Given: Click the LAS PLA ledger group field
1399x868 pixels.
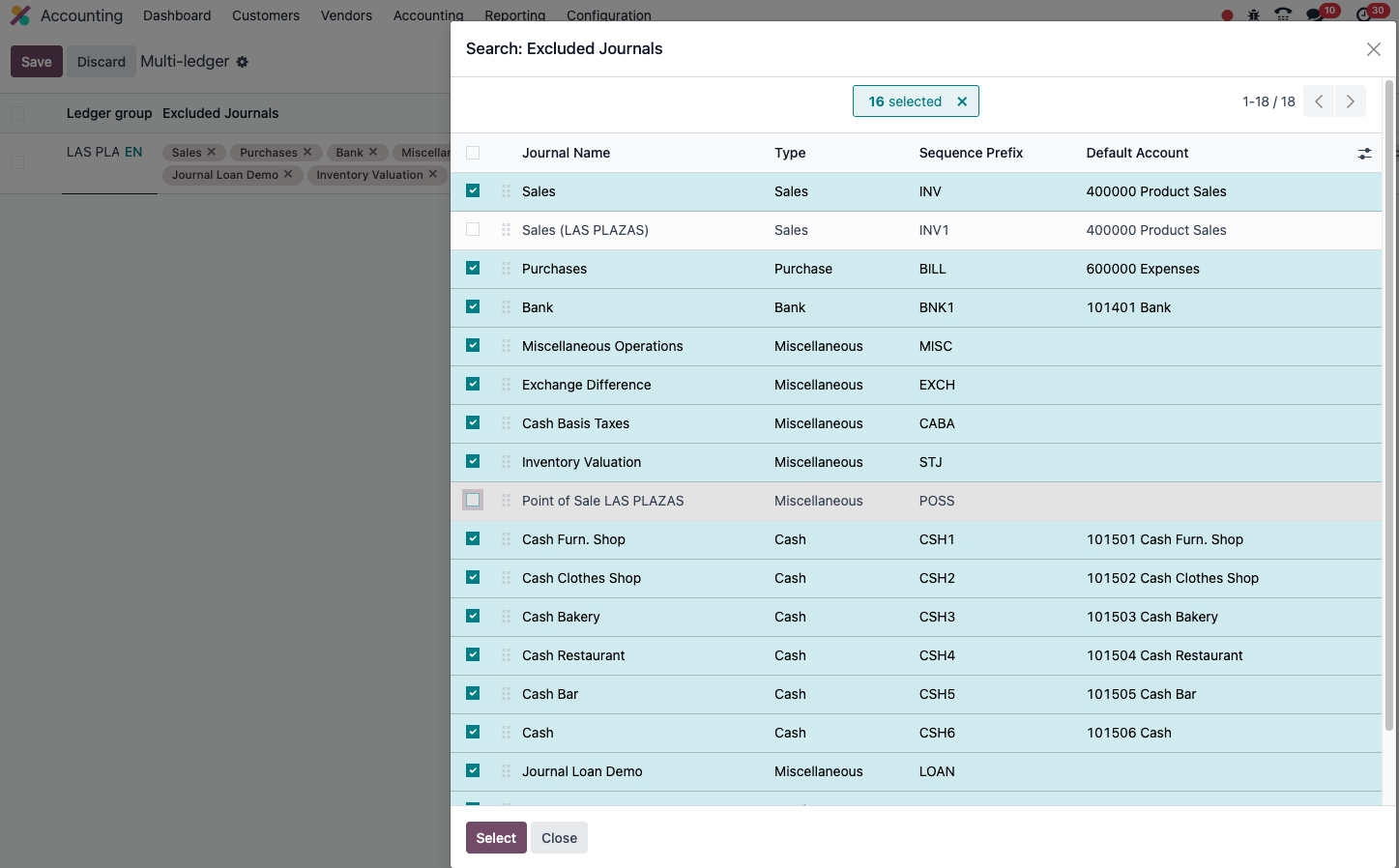Looking at the screenshot, I should (93, 152).
